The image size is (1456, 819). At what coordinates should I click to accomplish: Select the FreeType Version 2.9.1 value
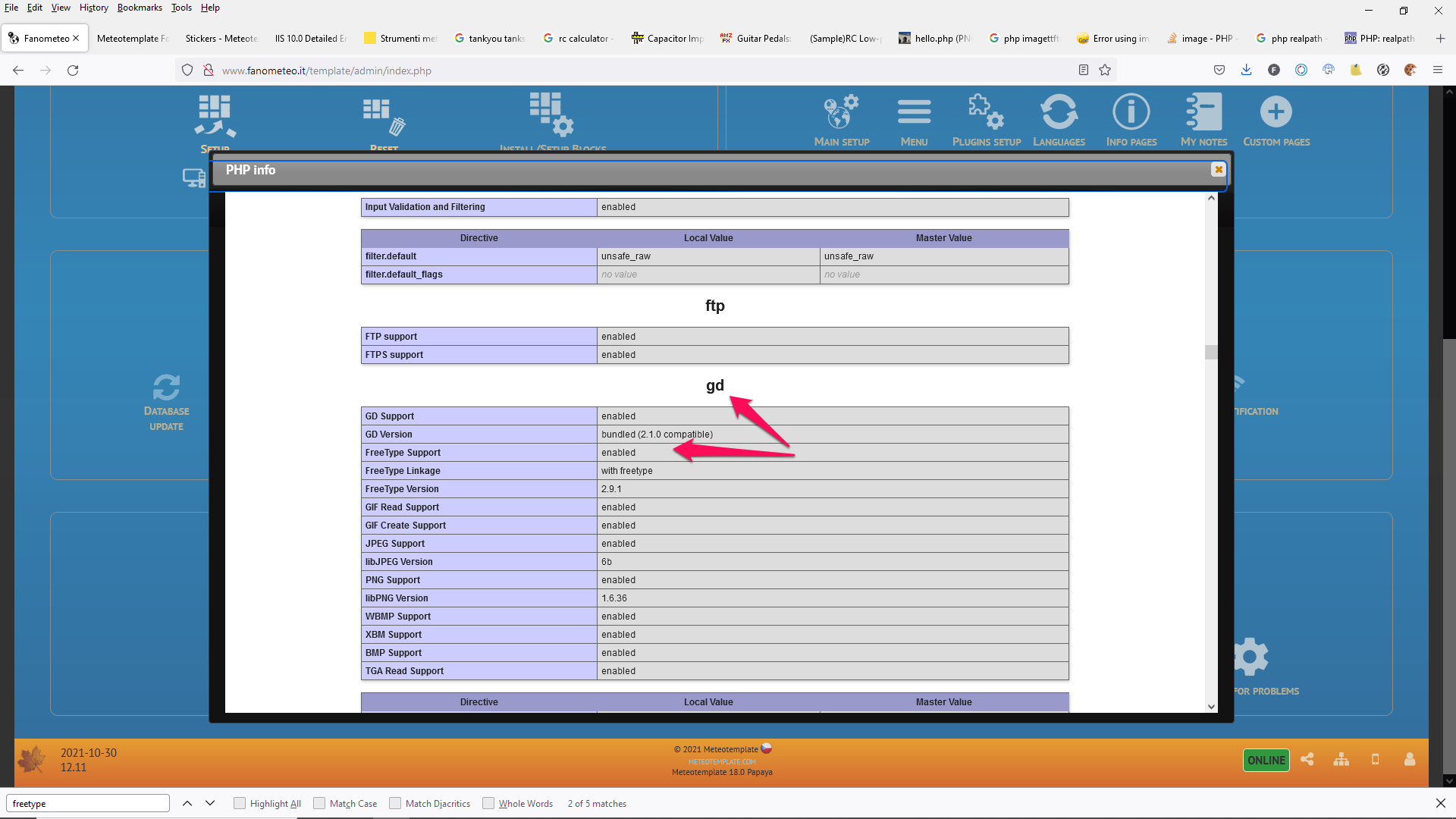[611, 489]
